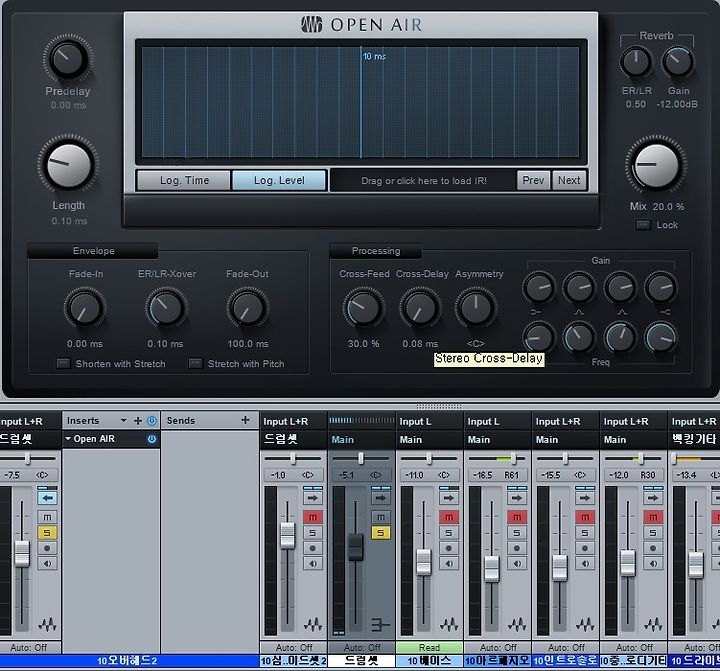Click the waveform track icon on -7.5 channel

[x=47, y=624]
